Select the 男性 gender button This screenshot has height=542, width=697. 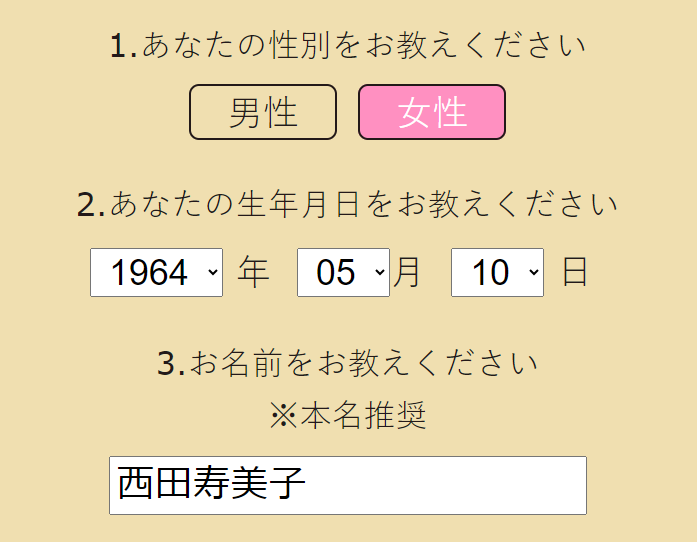point(263,112)
